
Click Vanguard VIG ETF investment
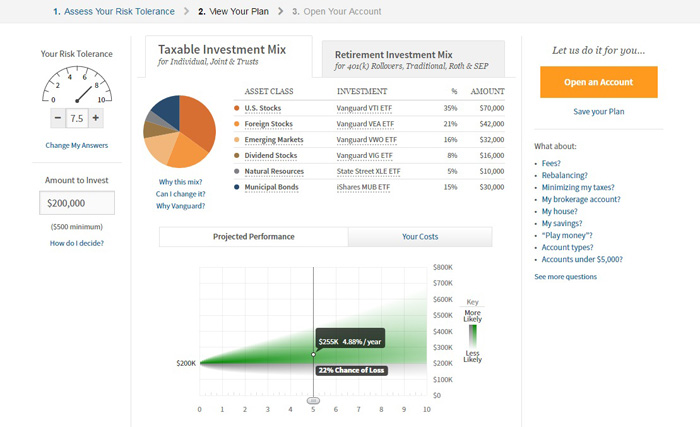pyautogui.click(x=364, y=155)
